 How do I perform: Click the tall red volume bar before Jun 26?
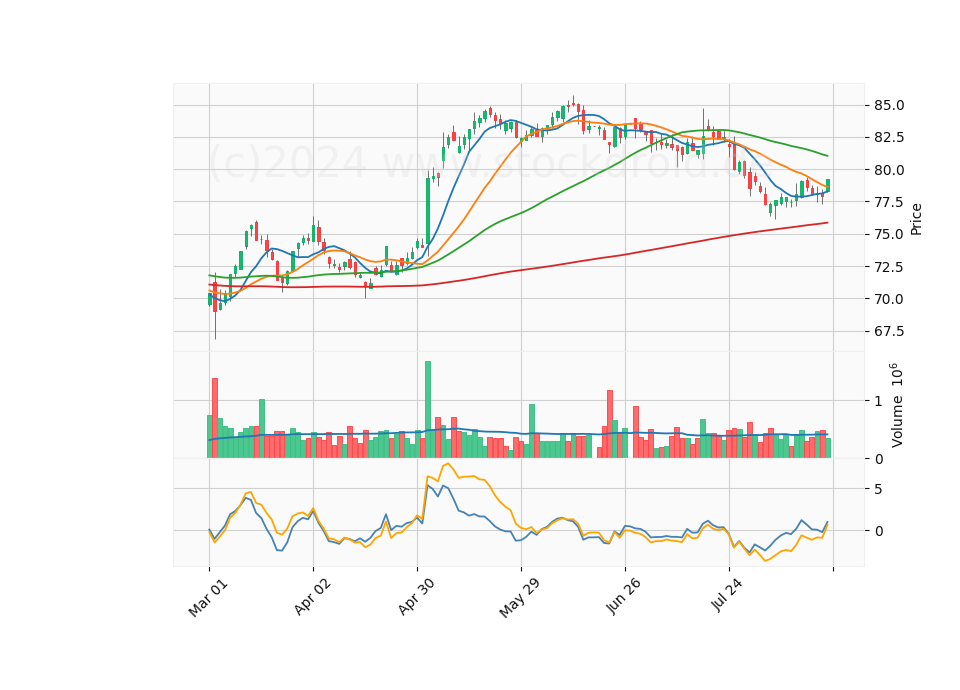pos(610,424)
